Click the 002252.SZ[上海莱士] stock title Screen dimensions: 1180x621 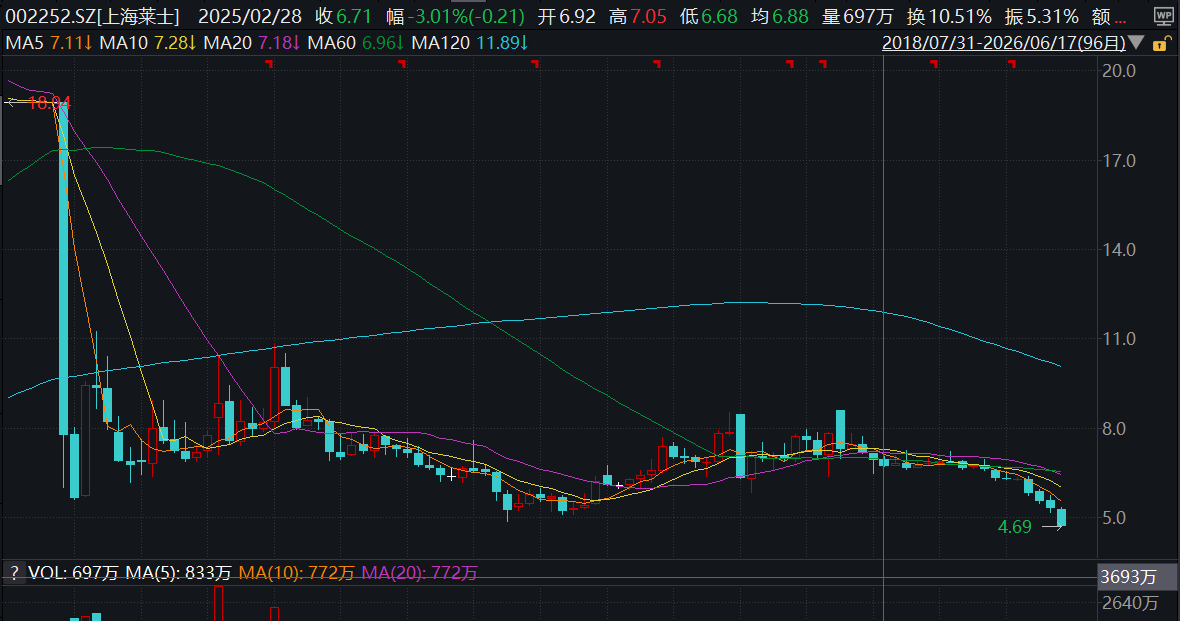(93, 17)
